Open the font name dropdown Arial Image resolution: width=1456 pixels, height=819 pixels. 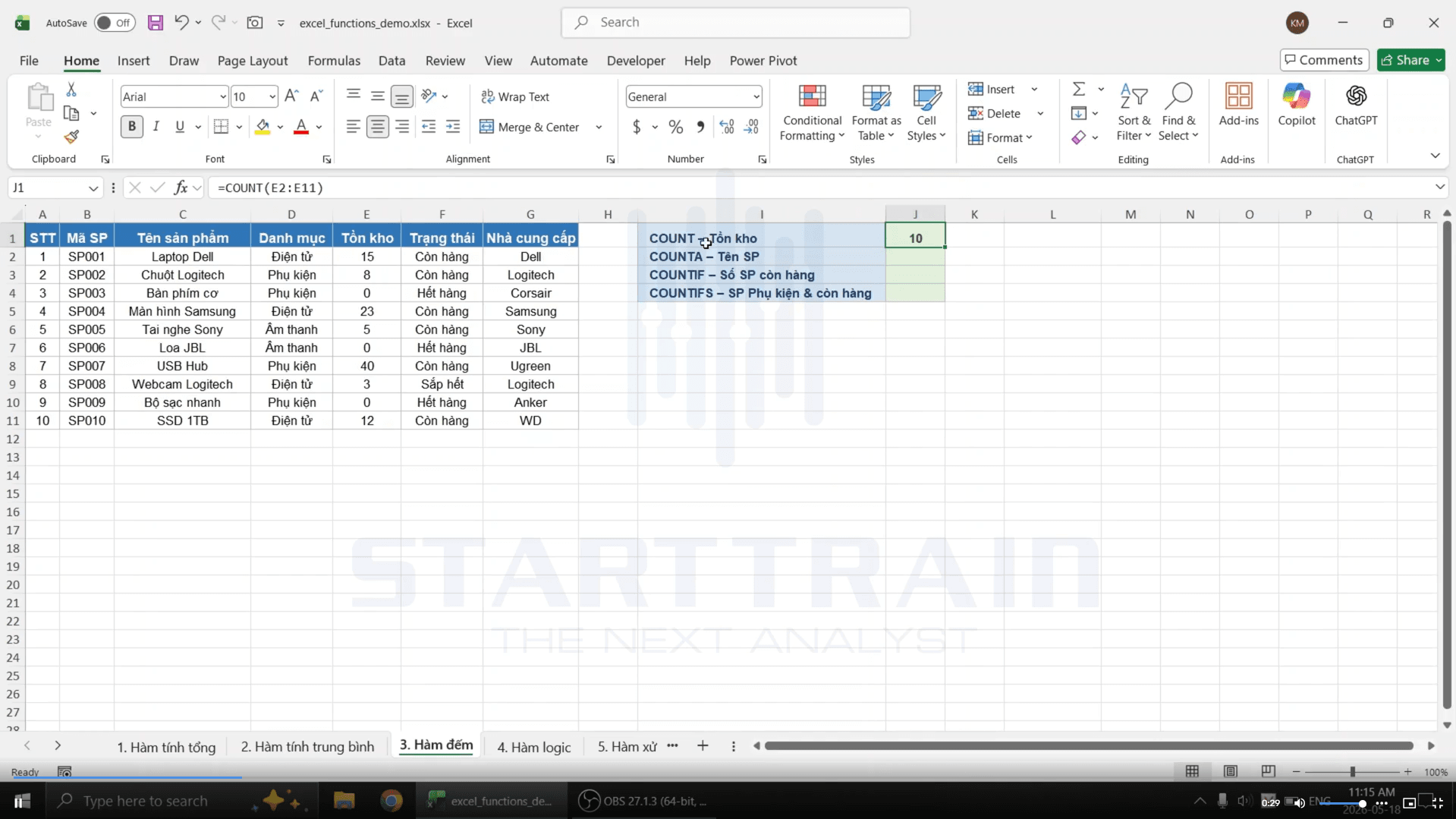coord(222,96)
